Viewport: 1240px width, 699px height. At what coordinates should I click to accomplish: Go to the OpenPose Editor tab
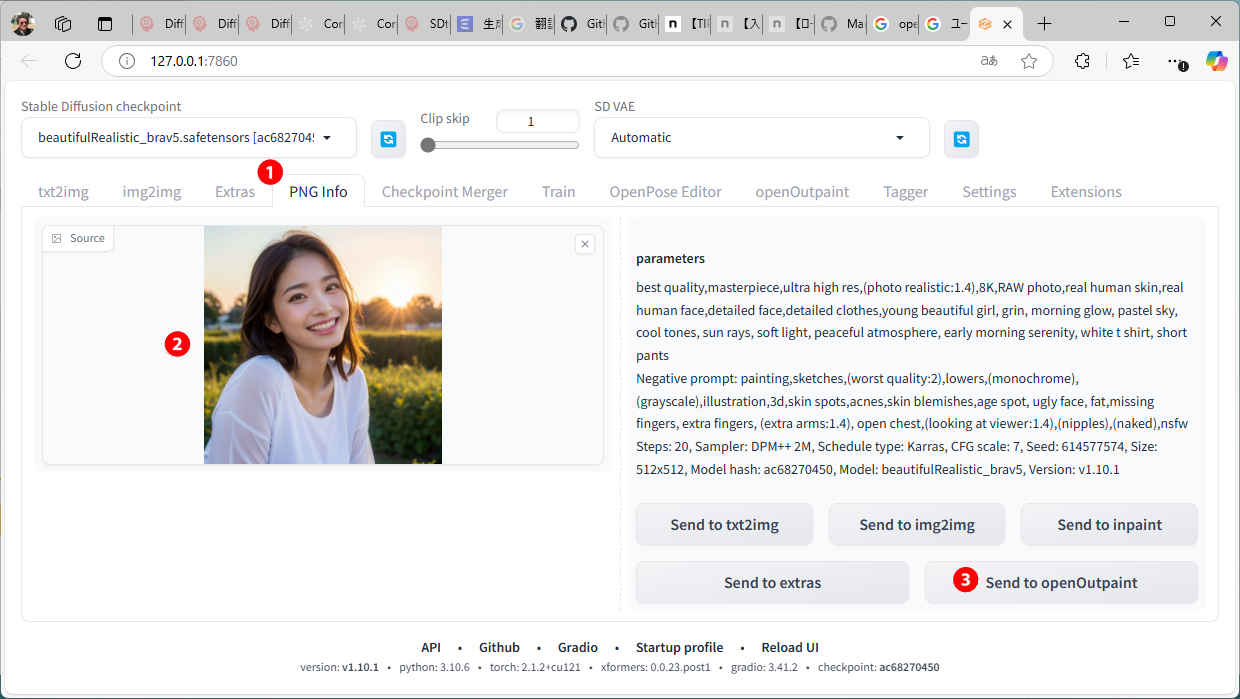click(665, 192)
